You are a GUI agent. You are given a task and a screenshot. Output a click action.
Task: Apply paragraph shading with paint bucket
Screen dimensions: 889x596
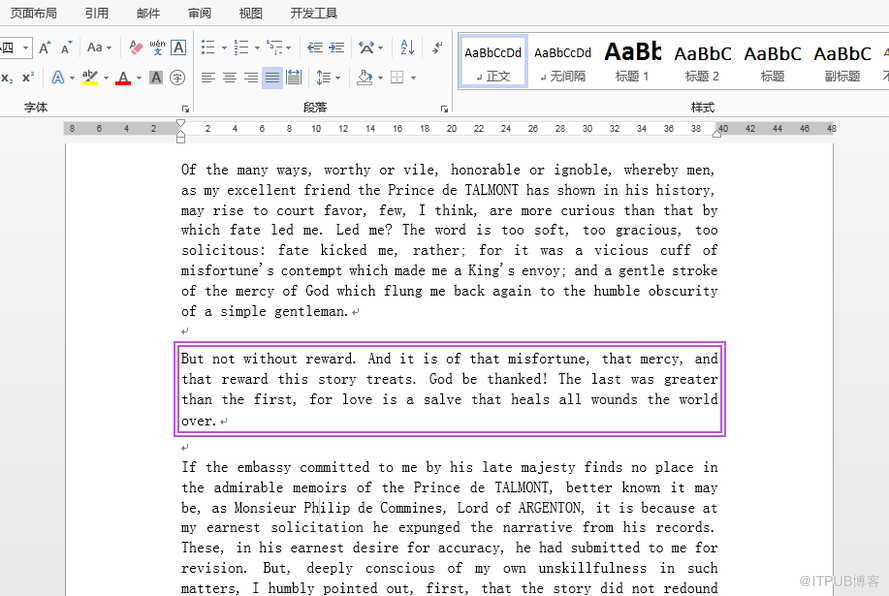pyautogui.click(x=365, y=78)
